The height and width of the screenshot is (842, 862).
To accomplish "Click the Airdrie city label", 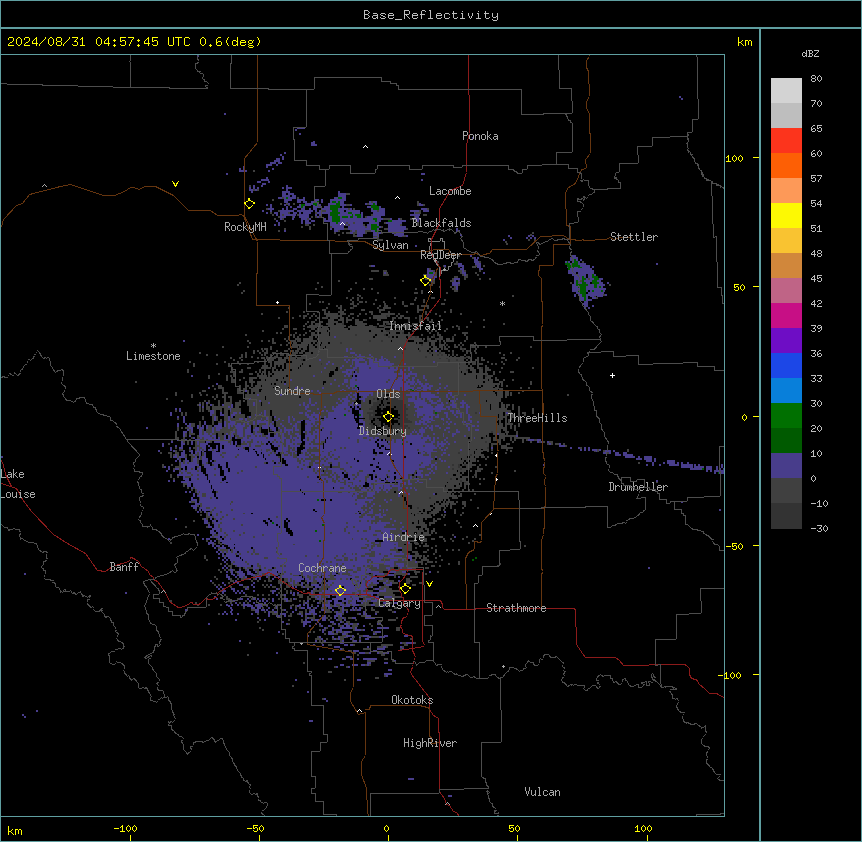I will click(404, 537).
